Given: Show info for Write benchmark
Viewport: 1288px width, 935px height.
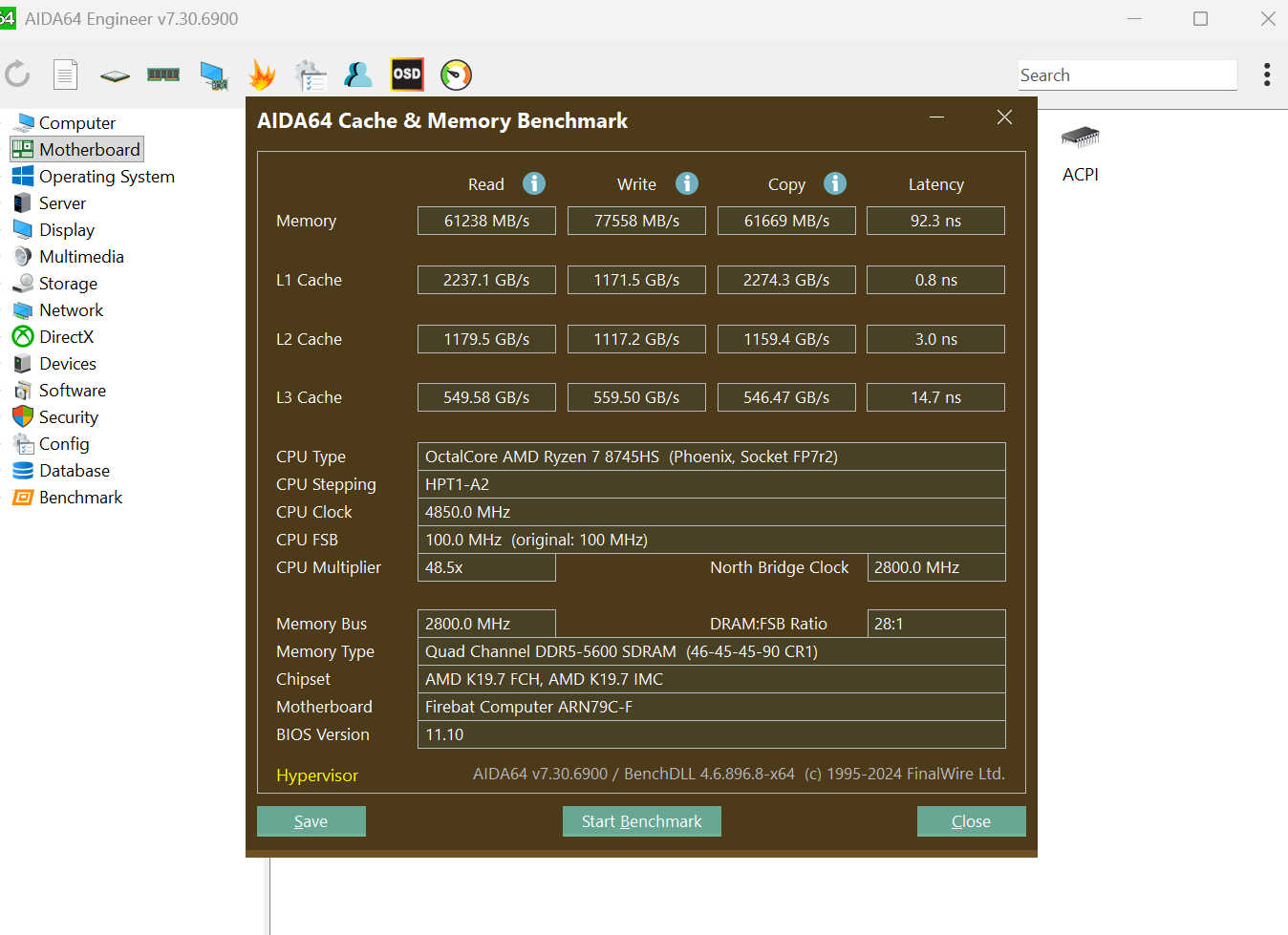Looking at the screenshot, I should tap(687, 183).
